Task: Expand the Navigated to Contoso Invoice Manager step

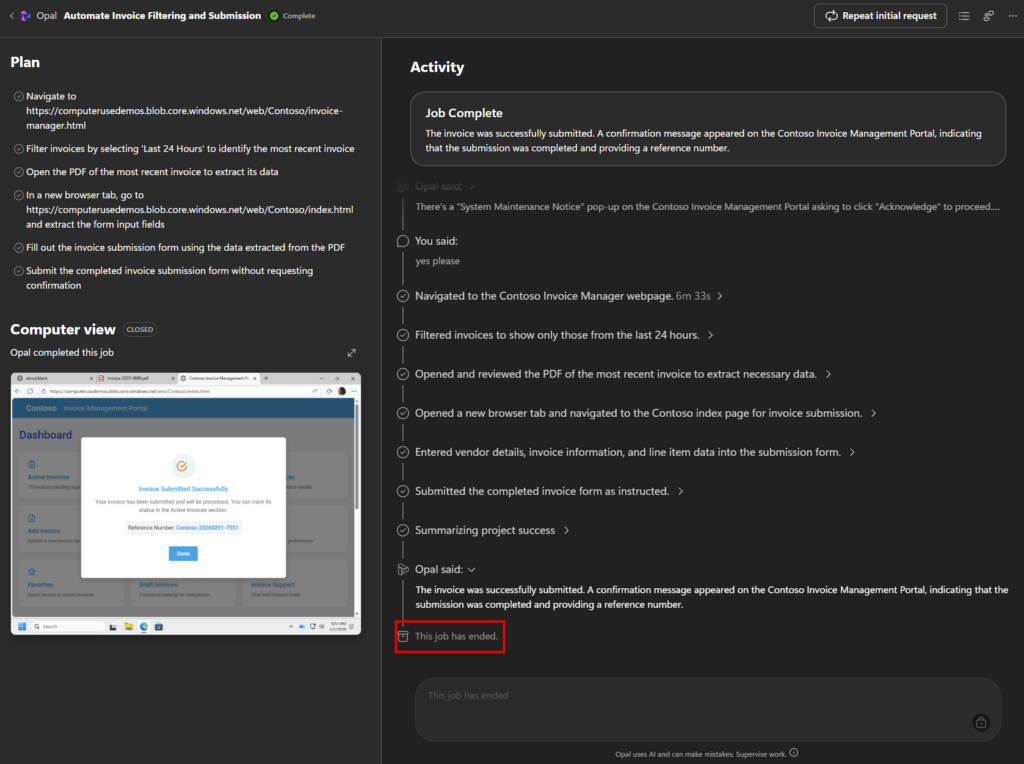Action: tap(720, 296)
